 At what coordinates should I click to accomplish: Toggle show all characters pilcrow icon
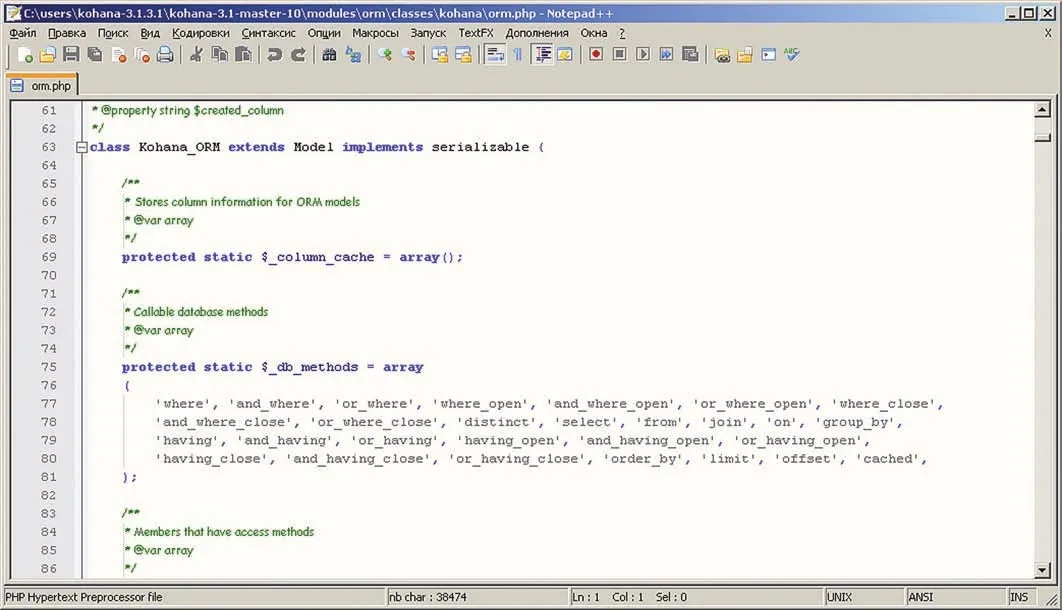(x=518, y=55)
